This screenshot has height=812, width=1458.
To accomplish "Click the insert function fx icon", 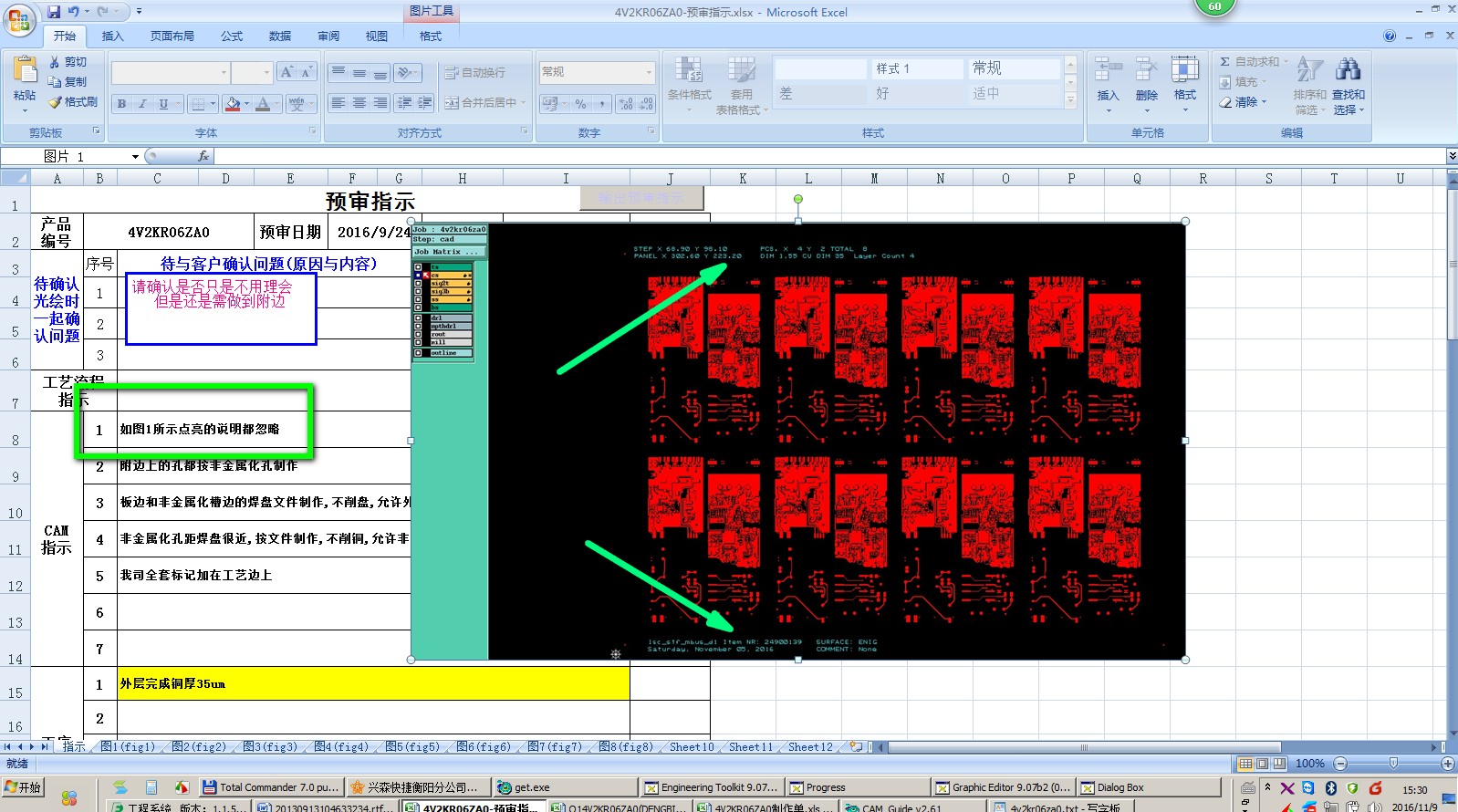I will click(x=203, y=156).
